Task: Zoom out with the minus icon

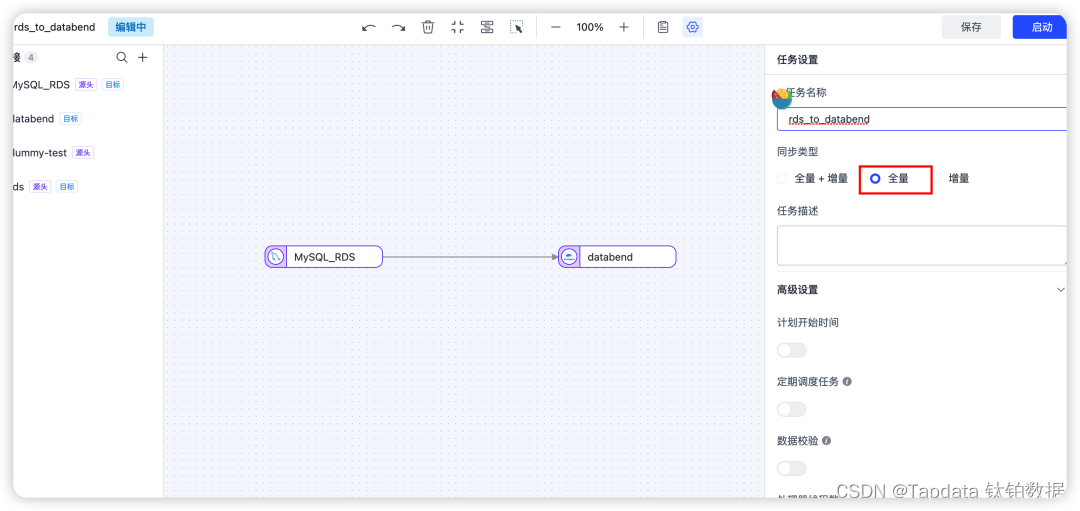Action: pos(556,27)
